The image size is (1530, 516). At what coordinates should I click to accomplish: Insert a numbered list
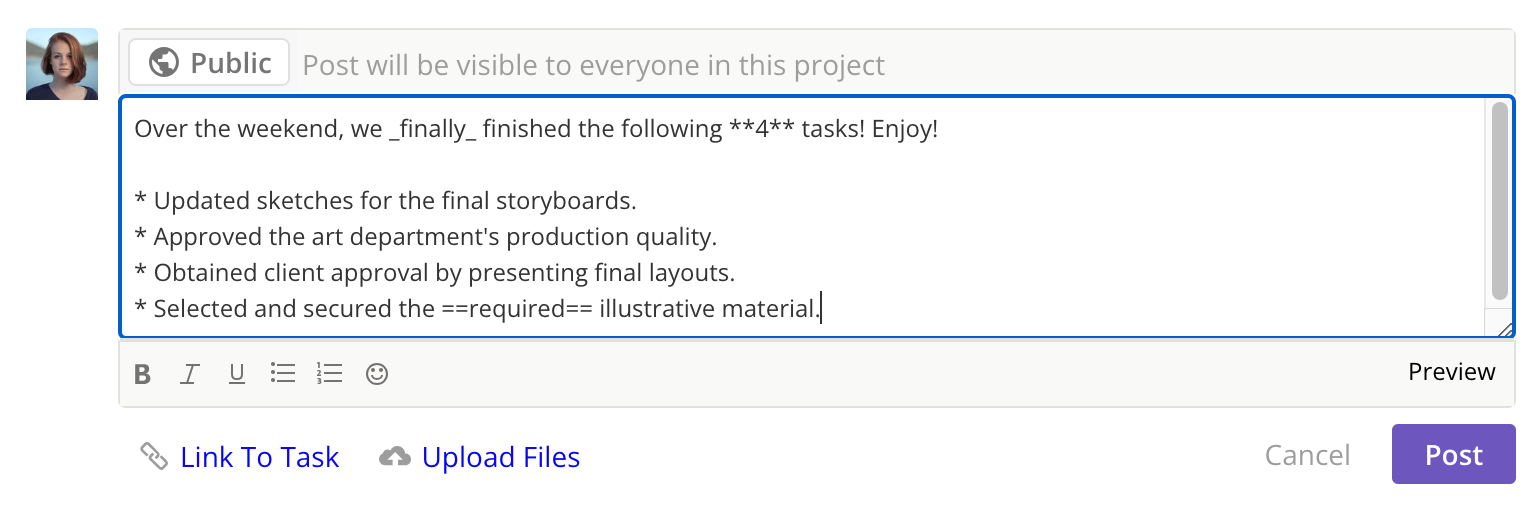pos(329,374)
